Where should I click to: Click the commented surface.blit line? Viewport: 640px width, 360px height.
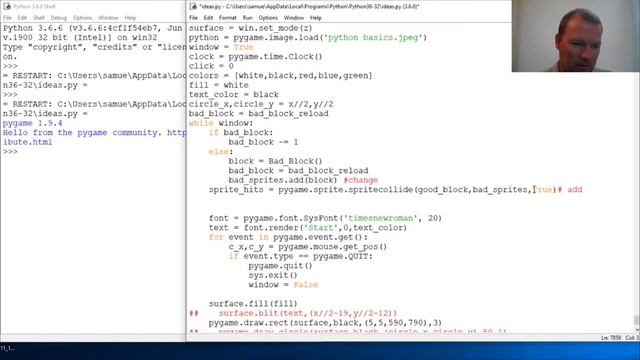[293, 313]
